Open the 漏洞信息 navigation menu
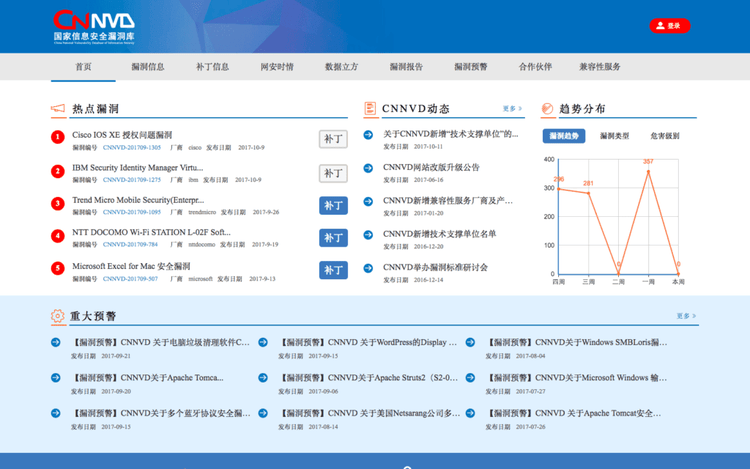This screenshot has height=469, width=750. click(148, 67)
